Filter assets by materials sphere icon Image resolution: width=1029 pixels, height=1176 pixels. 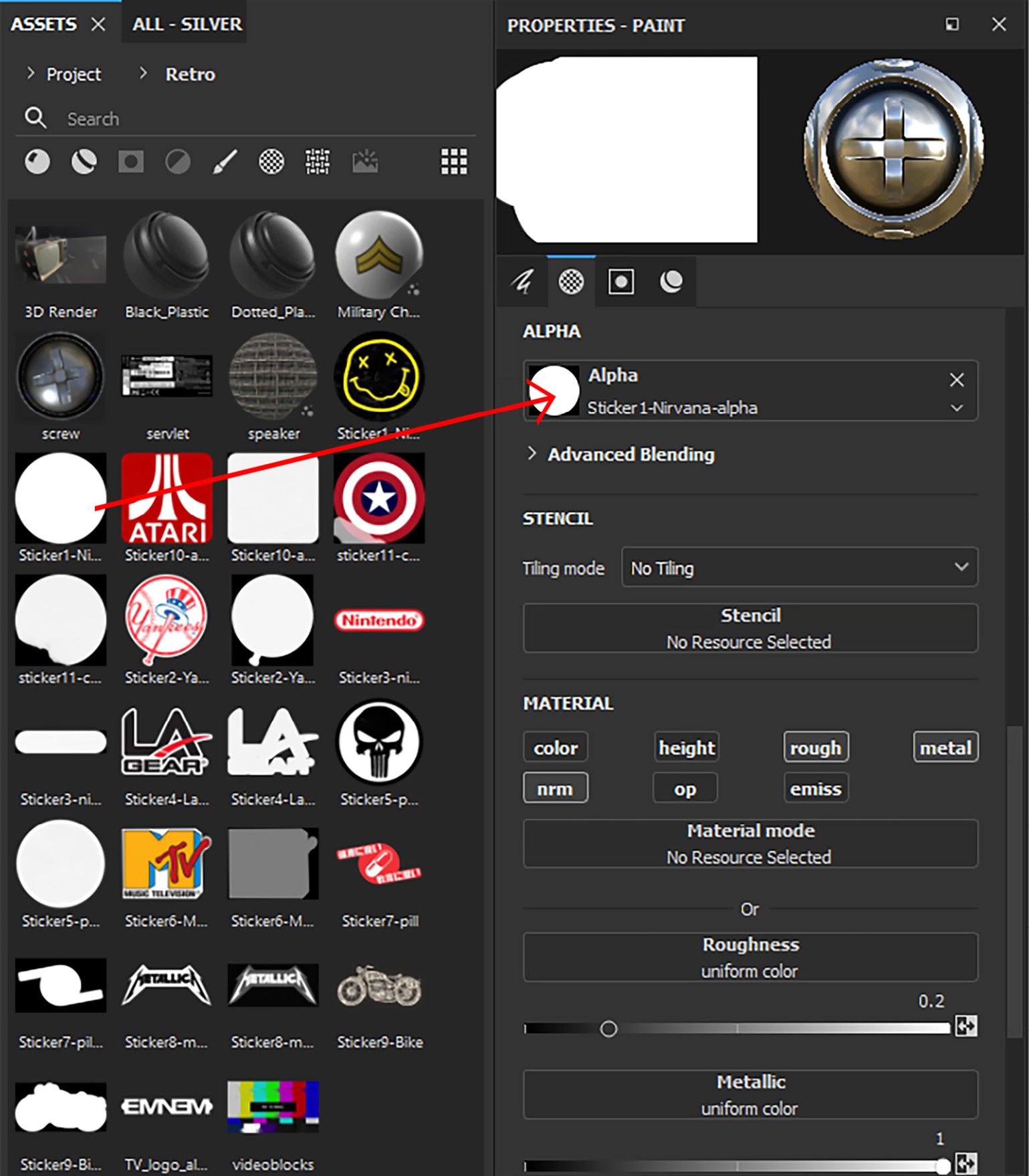pyautogui.click(x=37, y=162)
